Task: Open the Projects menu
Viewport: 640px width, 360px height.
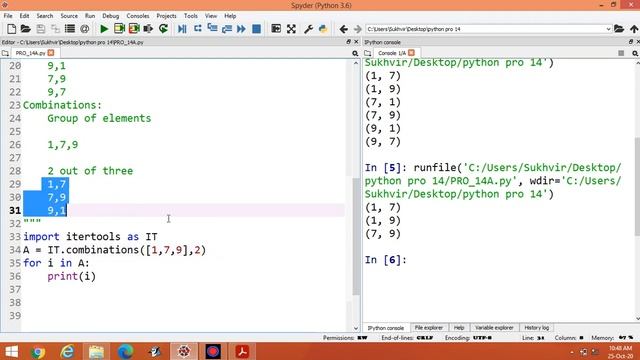Action: (167, 16)
